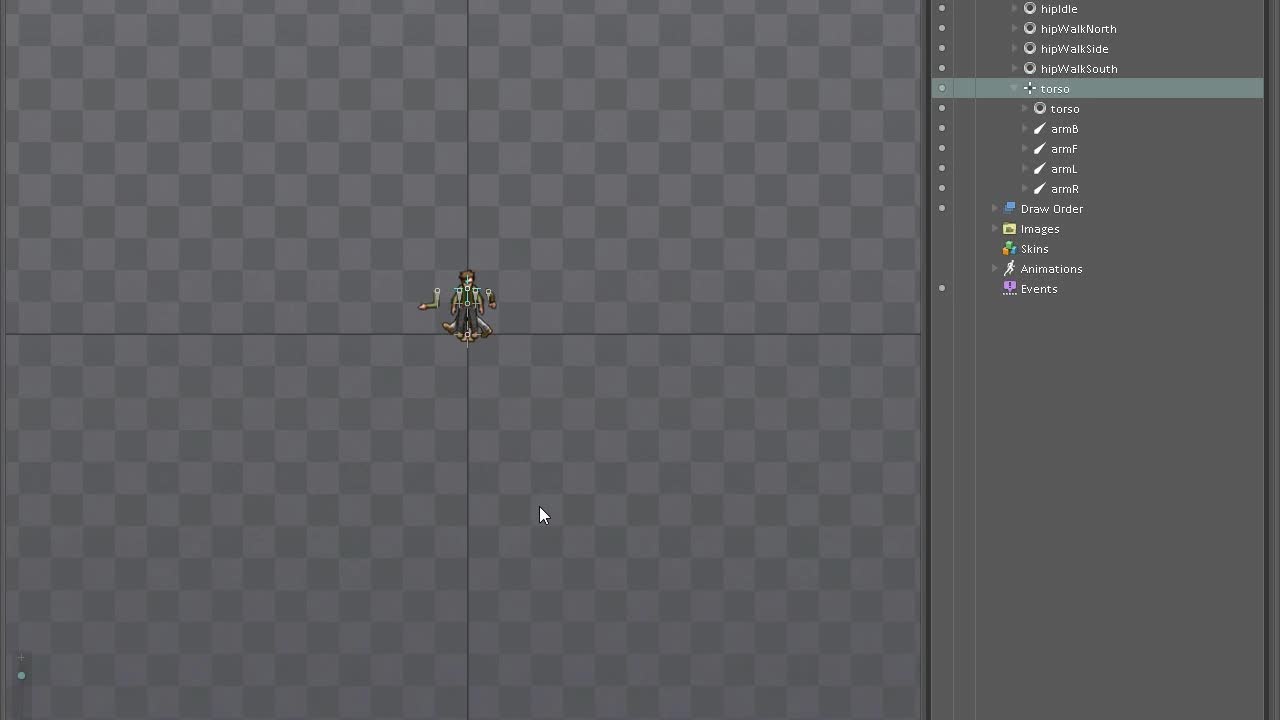Click the torso bone crosshair icon

[1030, 89]
